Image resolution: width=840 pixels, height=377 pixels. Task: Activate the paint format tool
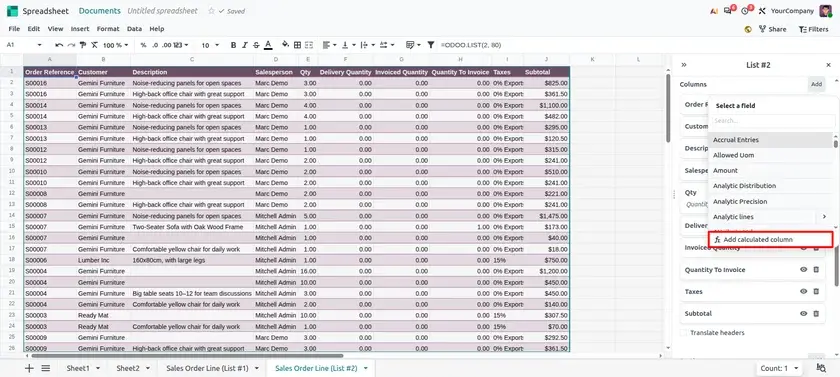pos(82,45)
